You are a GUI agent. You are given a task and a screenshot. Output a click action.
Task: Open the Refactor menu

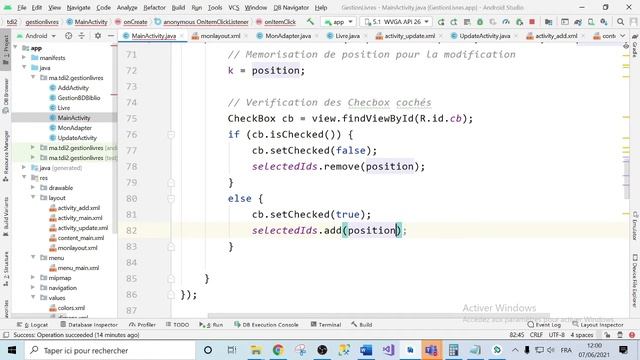154,7
